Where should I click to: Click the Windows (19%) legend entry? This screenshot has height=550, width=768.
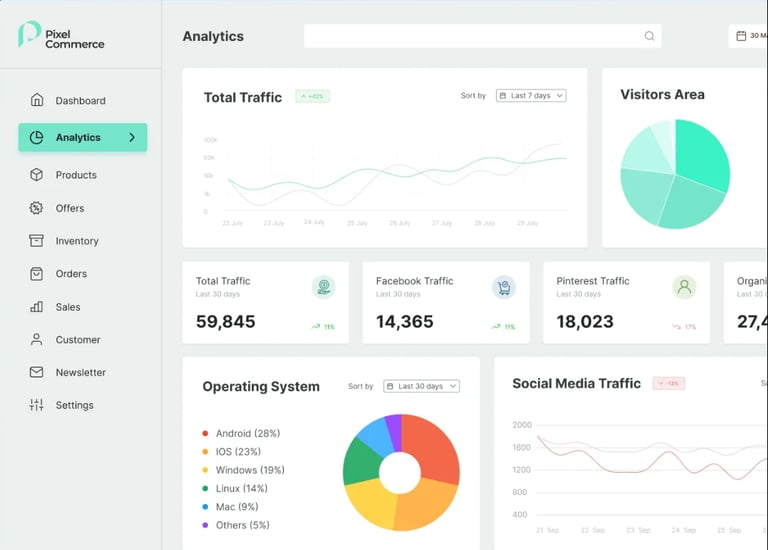pos(243,470)
